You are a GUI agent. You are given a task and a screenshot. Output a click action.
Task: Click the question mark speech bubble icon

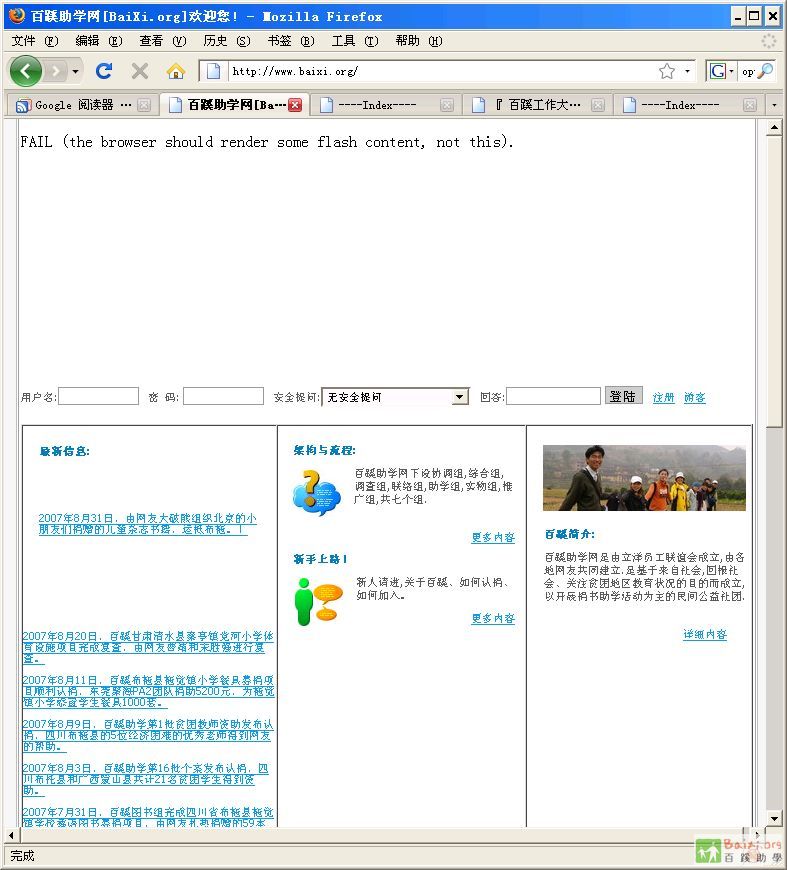(x=316, y=492)
